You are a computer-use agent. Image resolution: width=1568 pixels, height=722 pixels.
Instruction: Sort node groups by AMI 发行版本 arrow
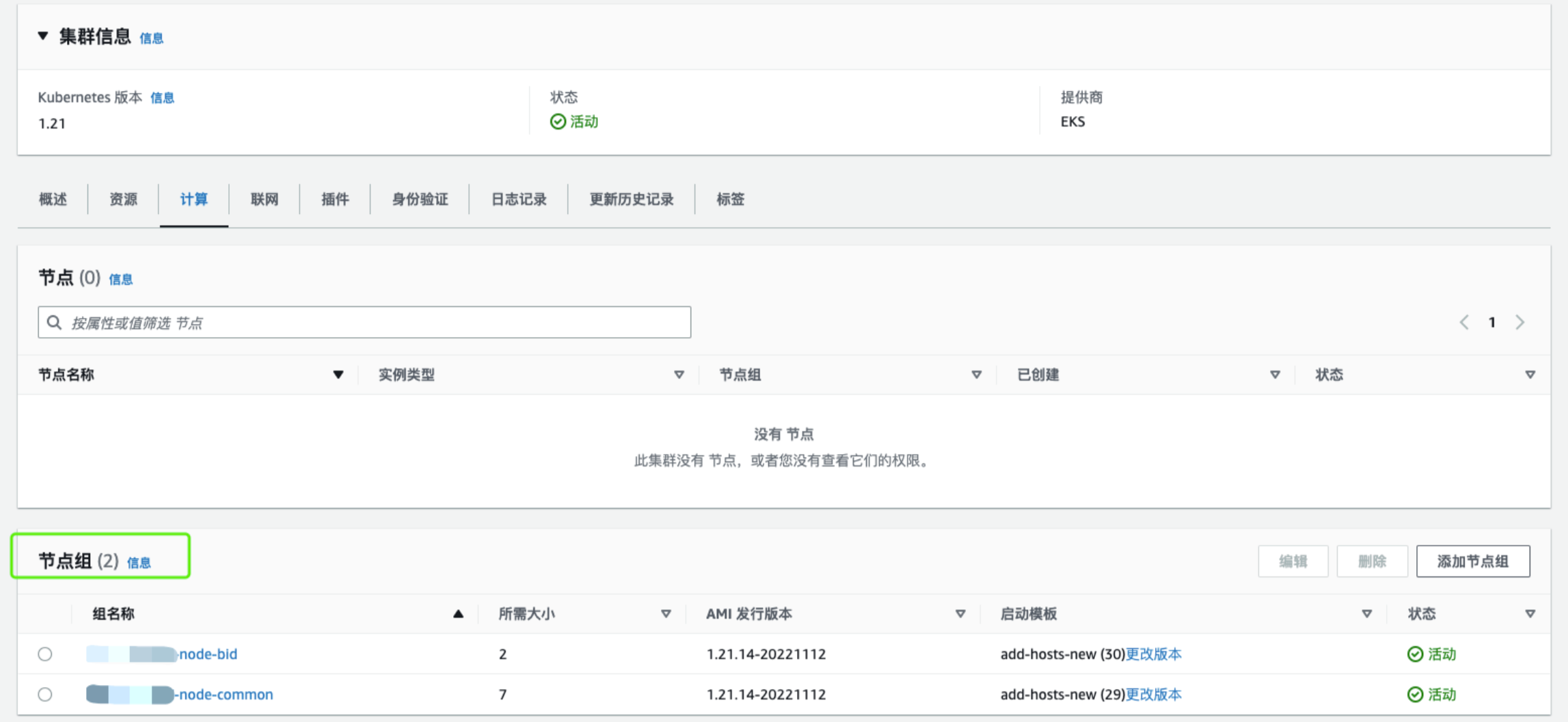pyautogui.click(x=960, y=614)
